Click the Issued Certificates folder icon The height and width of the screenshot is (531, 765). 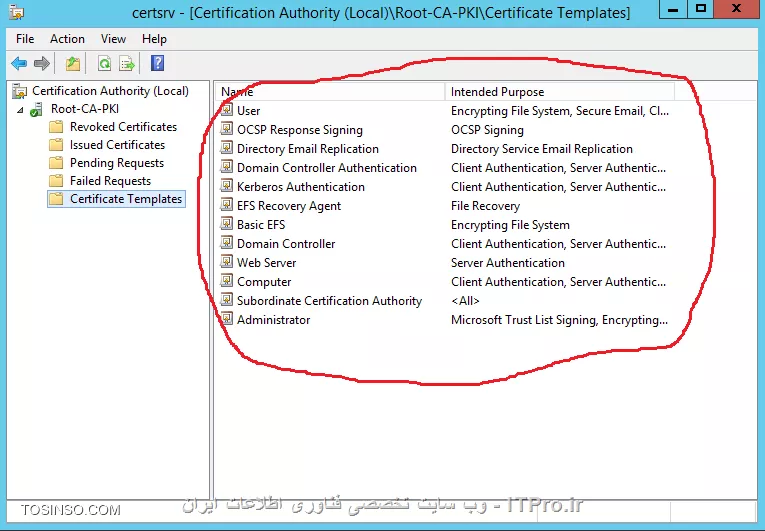(56, 145)
